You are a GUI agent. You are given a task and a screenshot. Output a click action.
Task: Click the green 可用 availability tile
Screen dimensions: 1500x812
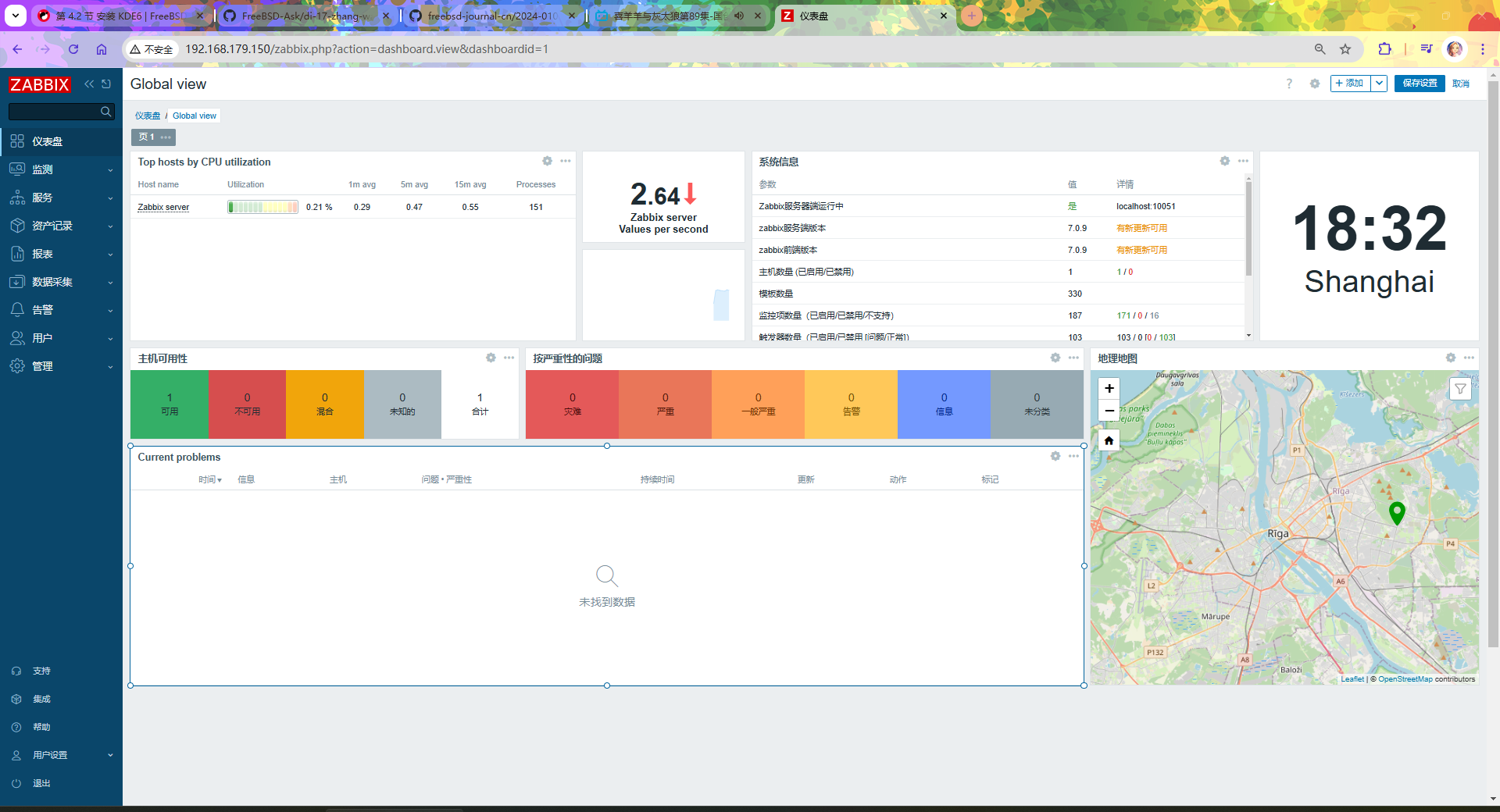170,404
